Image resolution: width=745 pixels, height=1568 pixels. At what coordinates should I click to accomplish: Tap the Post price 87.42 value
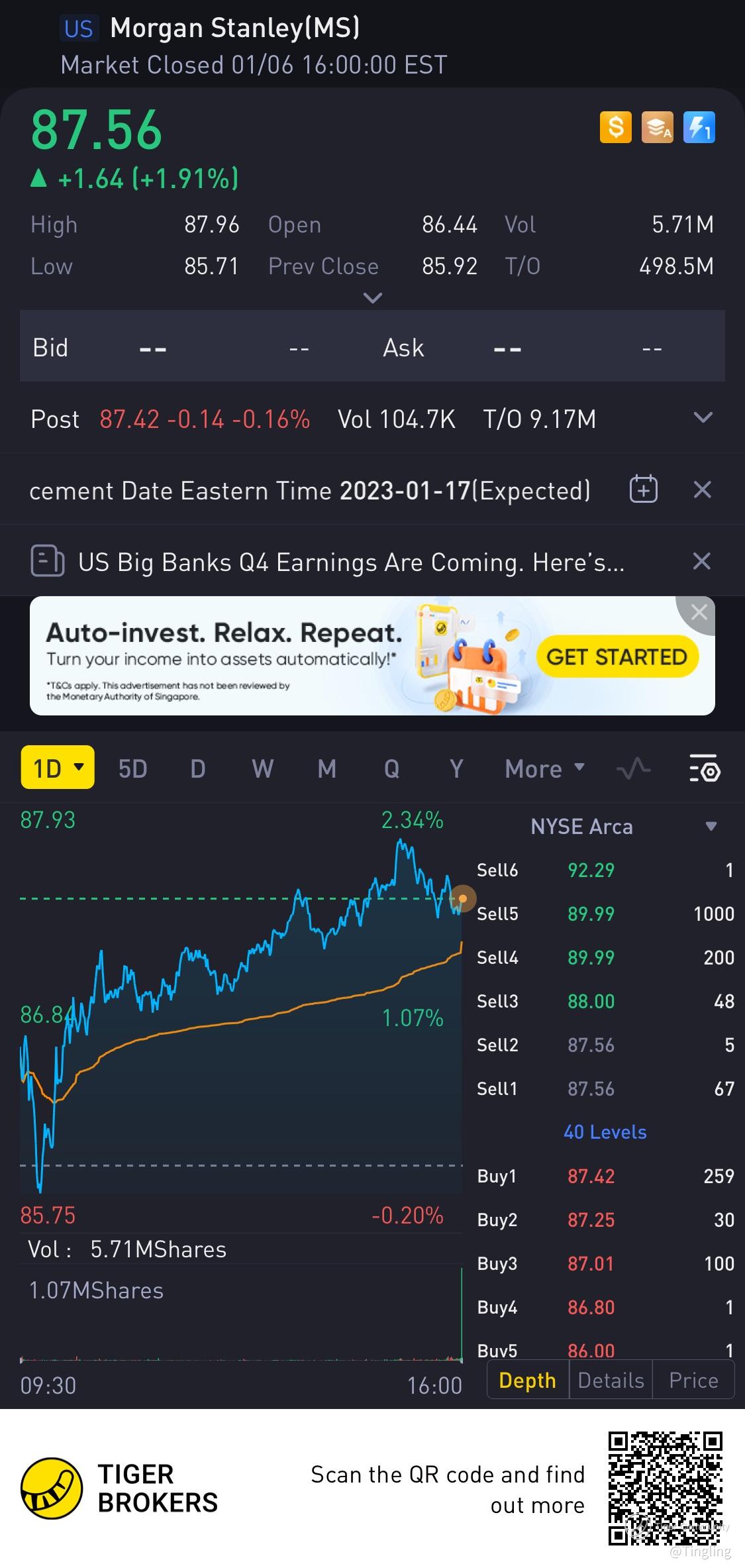(130, 419)
